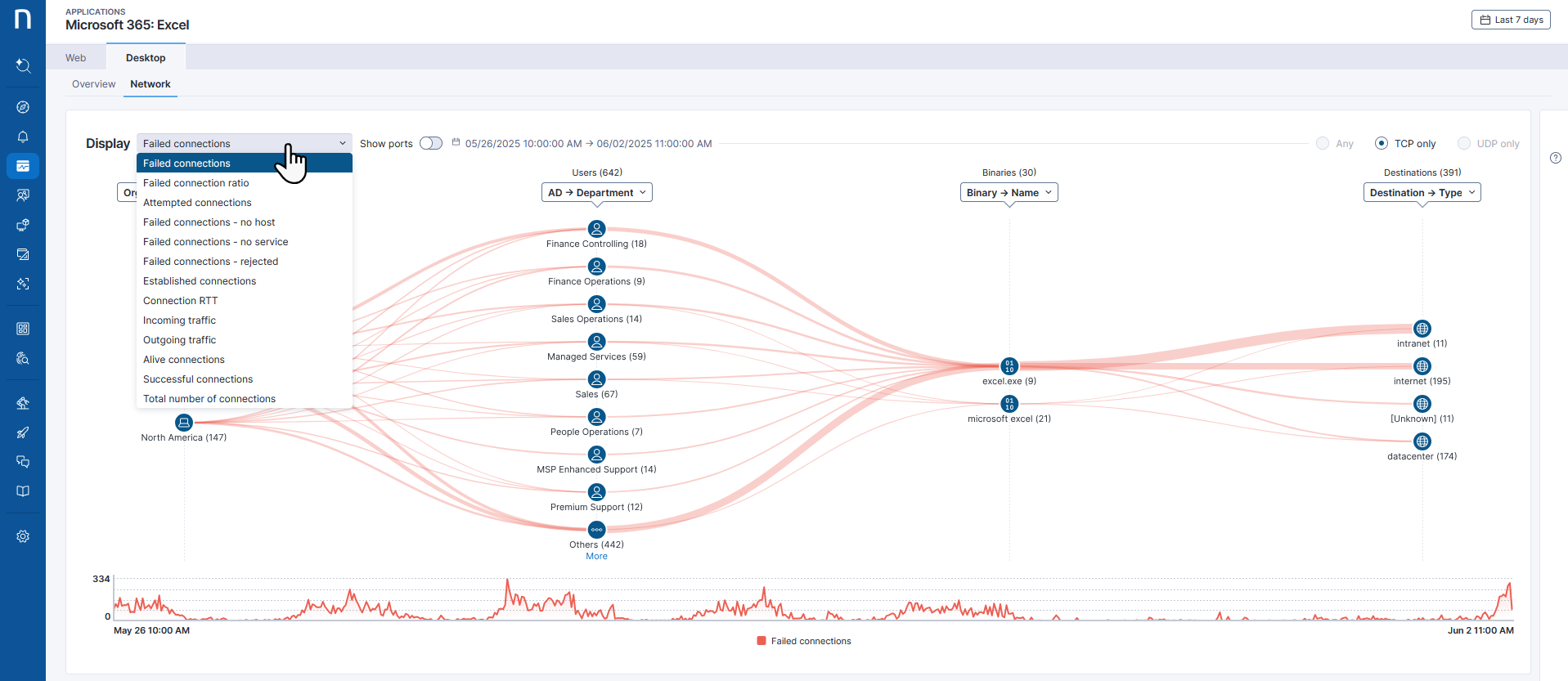This screenshot has width=1568, height=681.
Task: Open the library book icon in sidebar
Action: 23,491
